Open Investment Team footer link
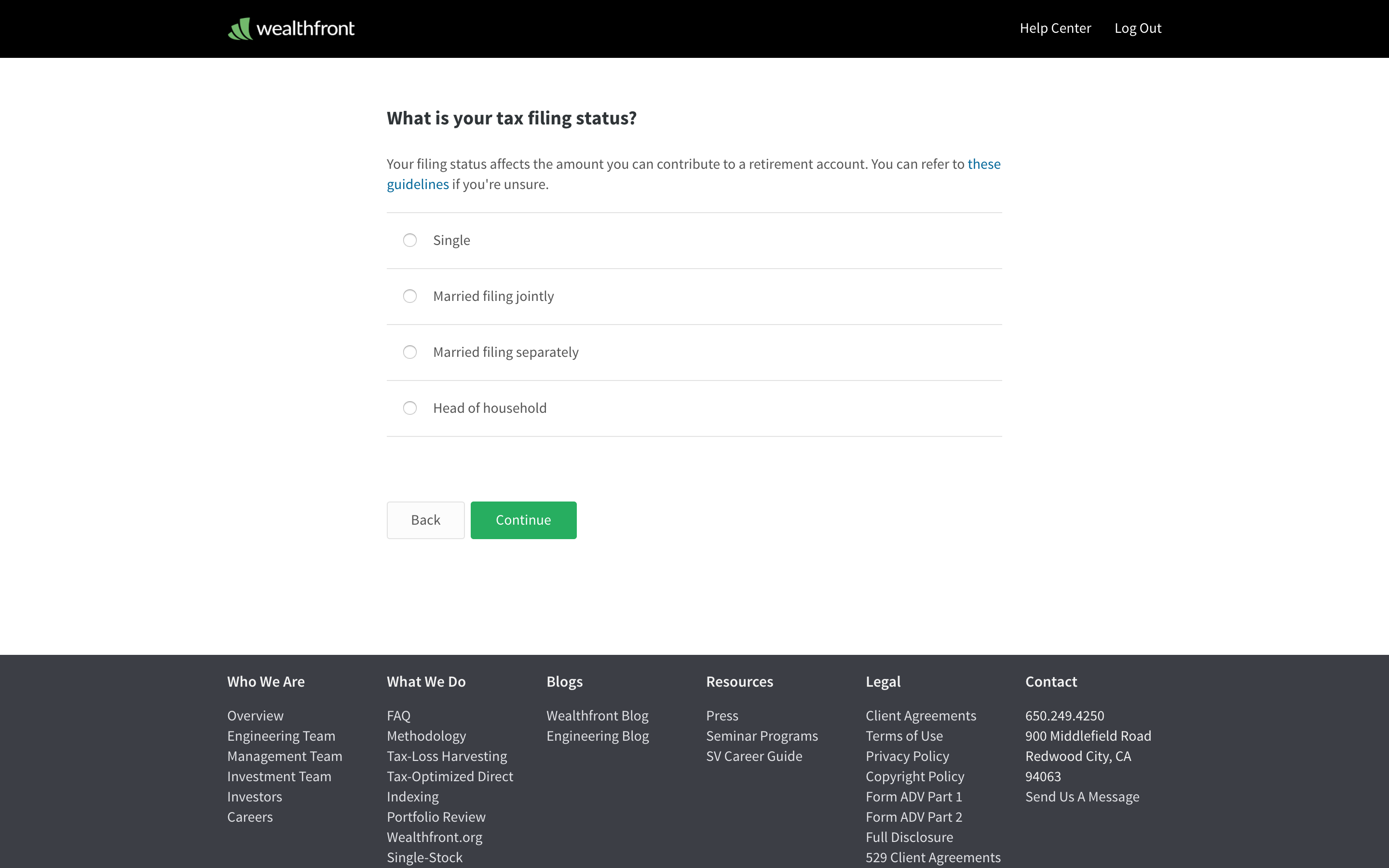Image resolution: width=1389 pixels, height=868 pixels. [279, 777]
